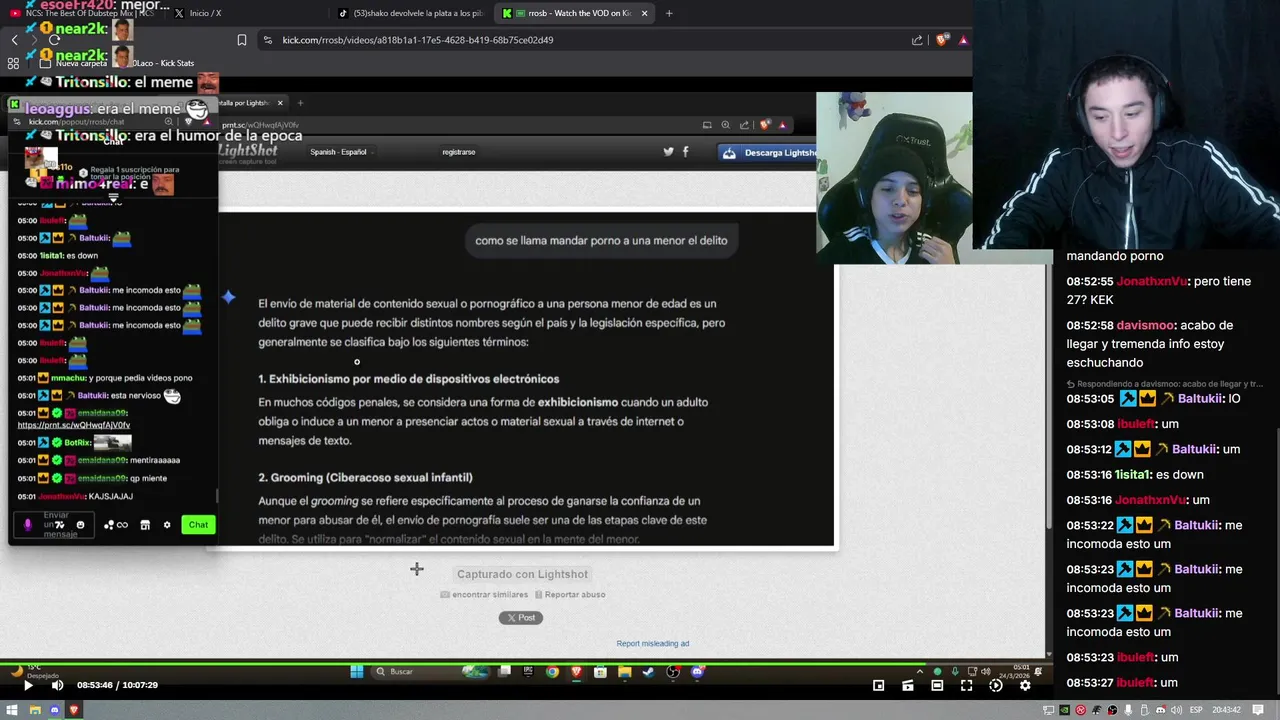Play the Kick VOD video
Screen dimensions: 1280x720
click(28, 685)
